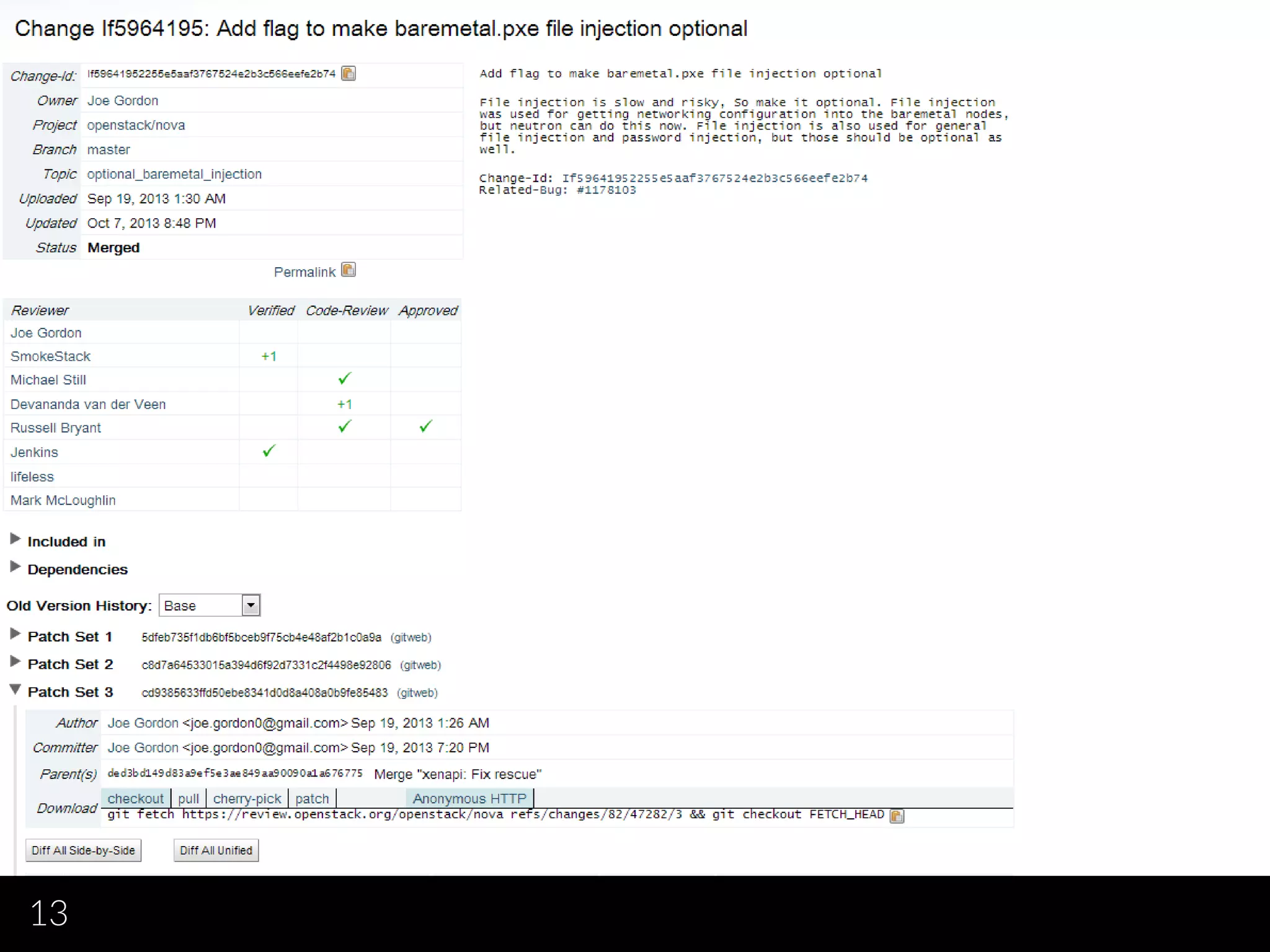1270x952 pixels.
Task: Open topic optional_baremetal_injection link
Action: 174,174
